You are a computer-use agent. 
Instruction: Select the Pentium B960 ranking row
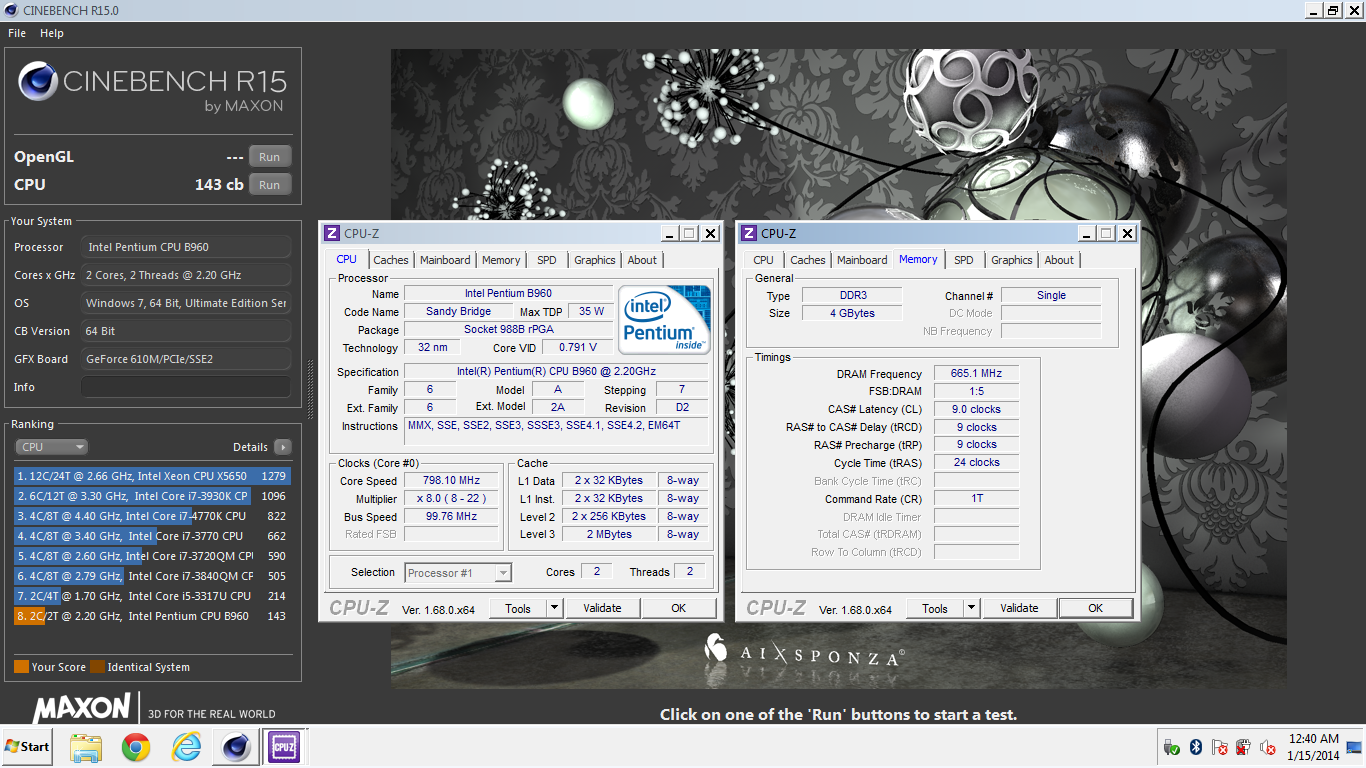(x=152, y=616)
